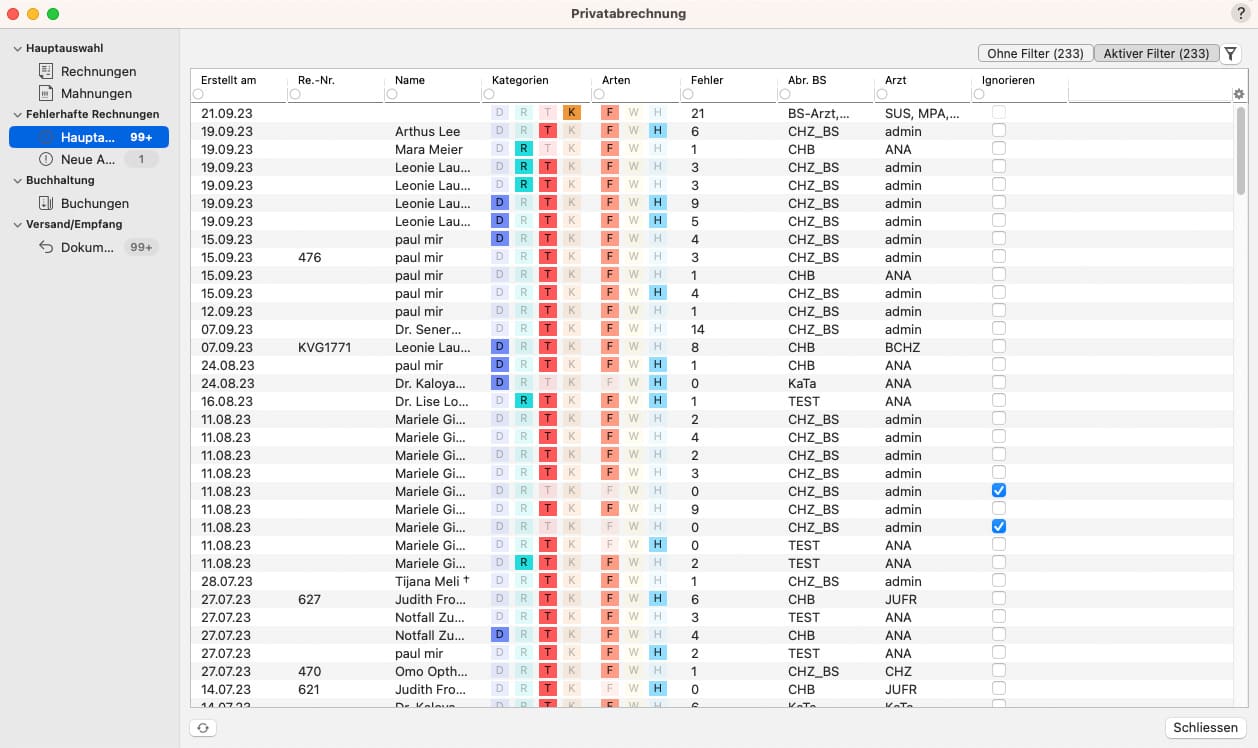This screenshot has height=748, width=1258.
Task: Open Buchungen under Buchhaltung
Action: click(94, 203)
